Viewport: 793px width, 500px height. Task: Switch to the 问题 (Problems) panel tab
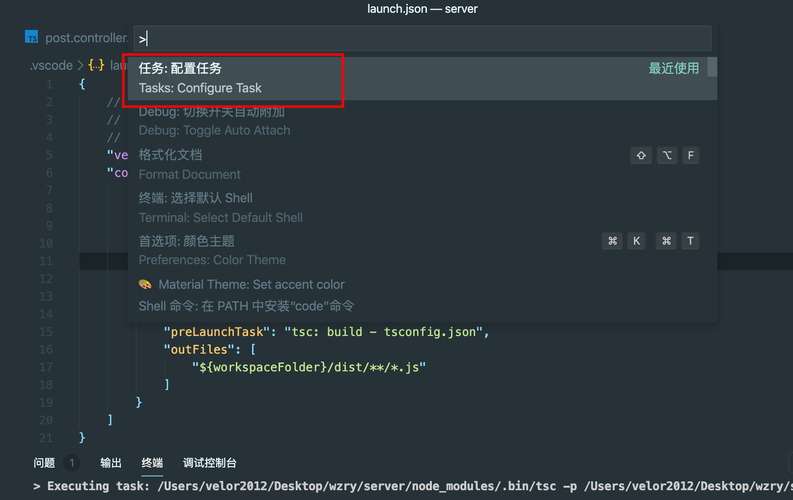tap(44, 463)
